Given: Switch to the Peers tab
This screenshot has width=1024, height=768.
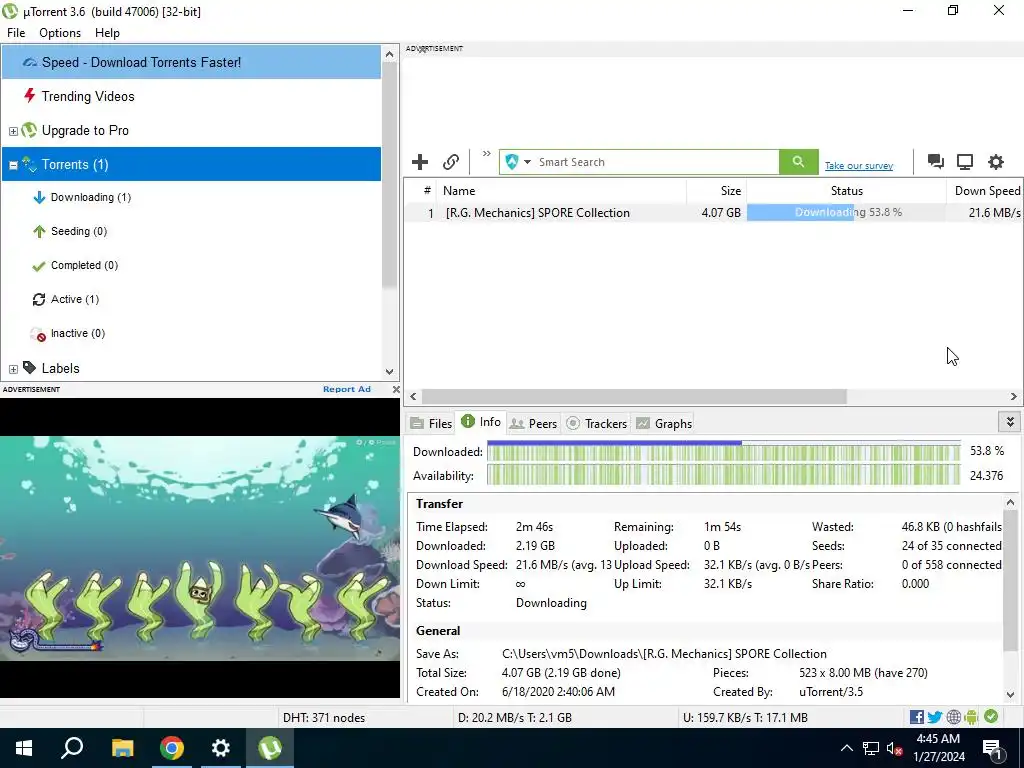Looking at the screenshot, I should [x=533, y=423].
